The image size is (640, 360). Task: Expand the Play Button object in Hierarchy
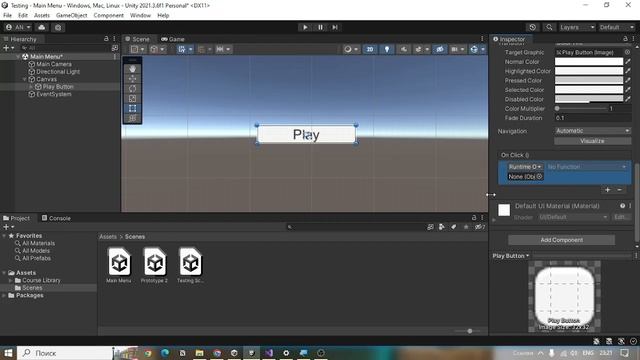pos(31,87)
